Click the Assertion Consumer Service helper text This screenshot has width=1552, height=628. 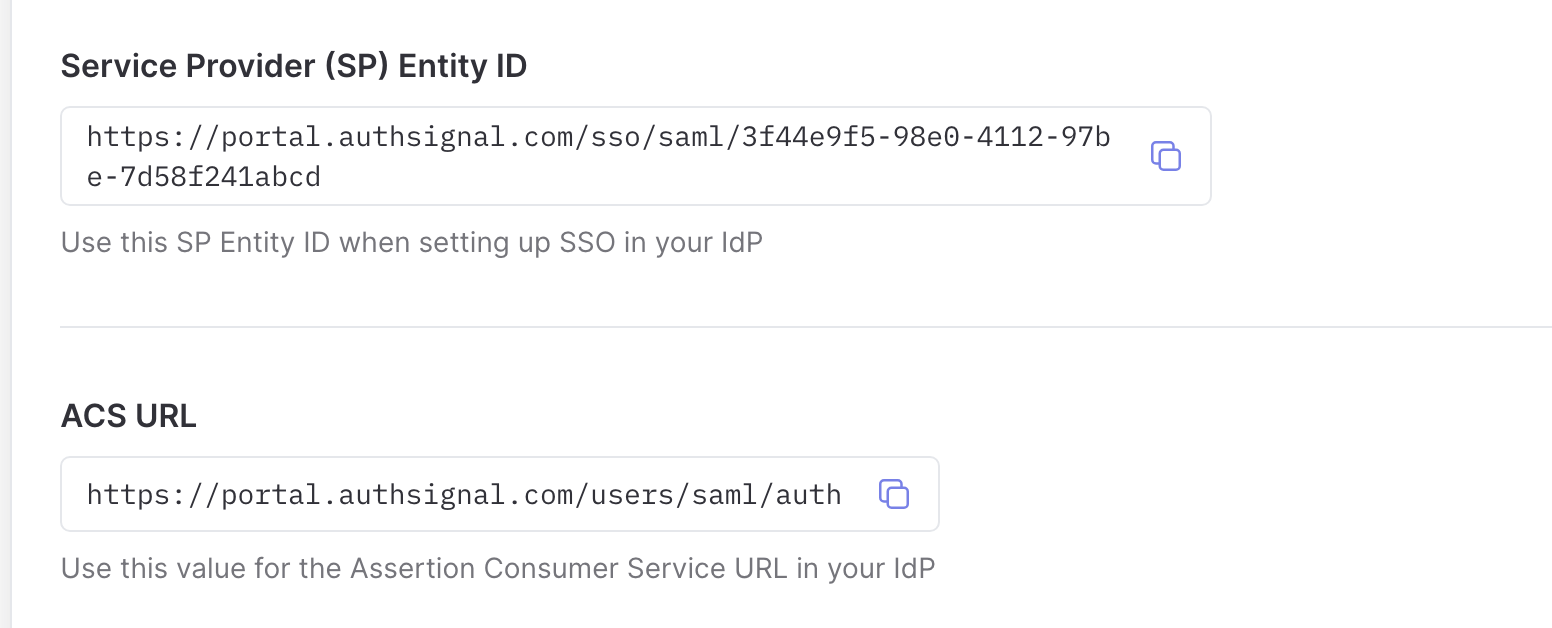498,569
